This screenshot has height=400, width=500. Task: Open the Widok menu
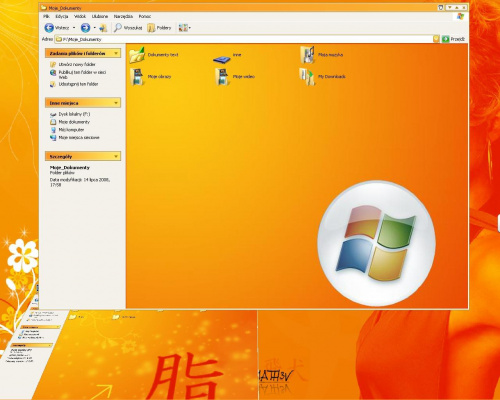(80, 16)
